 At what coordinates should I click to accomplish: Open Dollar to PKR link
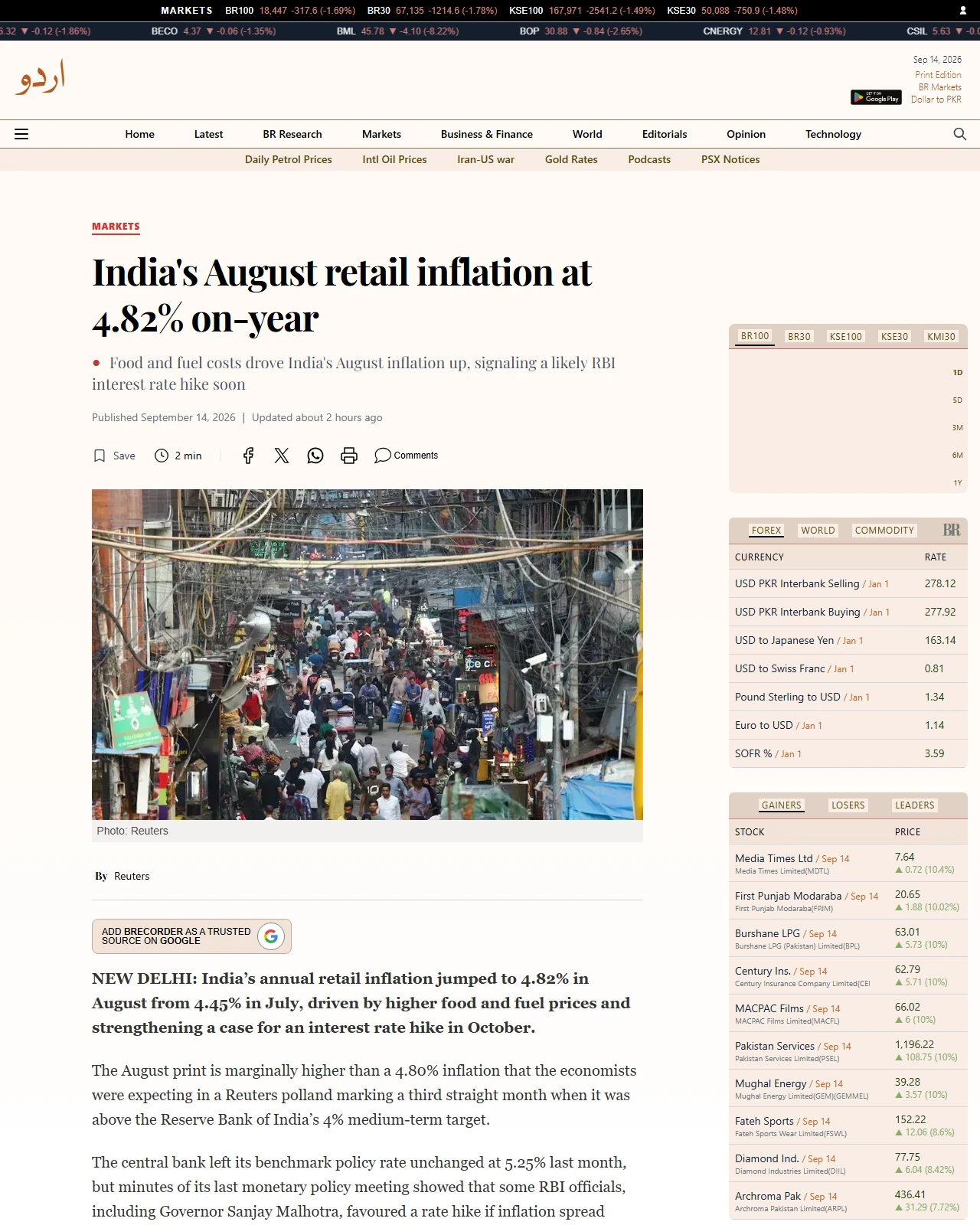point(936,100)
